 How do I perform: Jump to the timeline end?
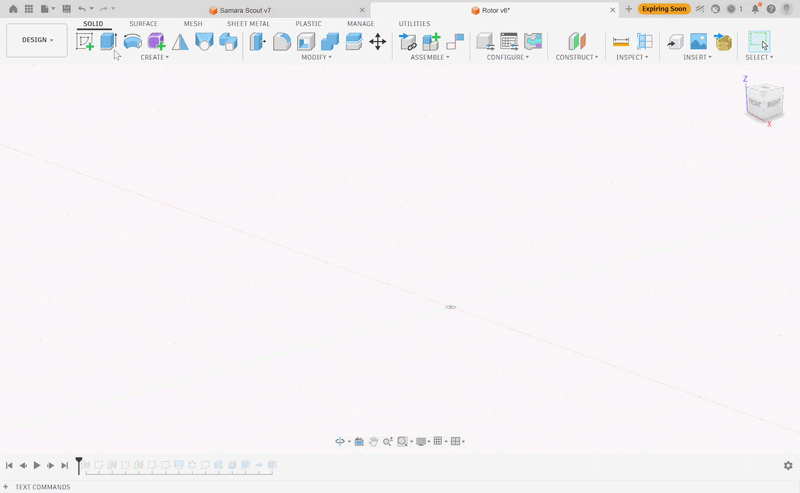pos(64,465)
